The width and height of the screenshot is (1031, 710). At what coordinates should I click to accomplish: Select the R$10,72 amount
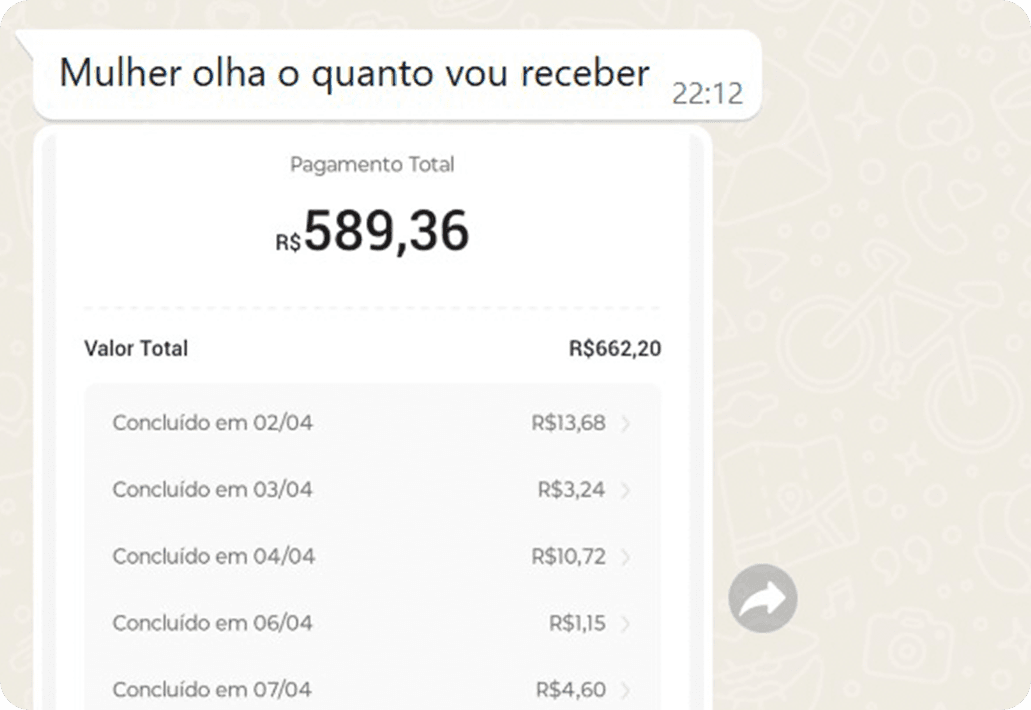[568, 557]
